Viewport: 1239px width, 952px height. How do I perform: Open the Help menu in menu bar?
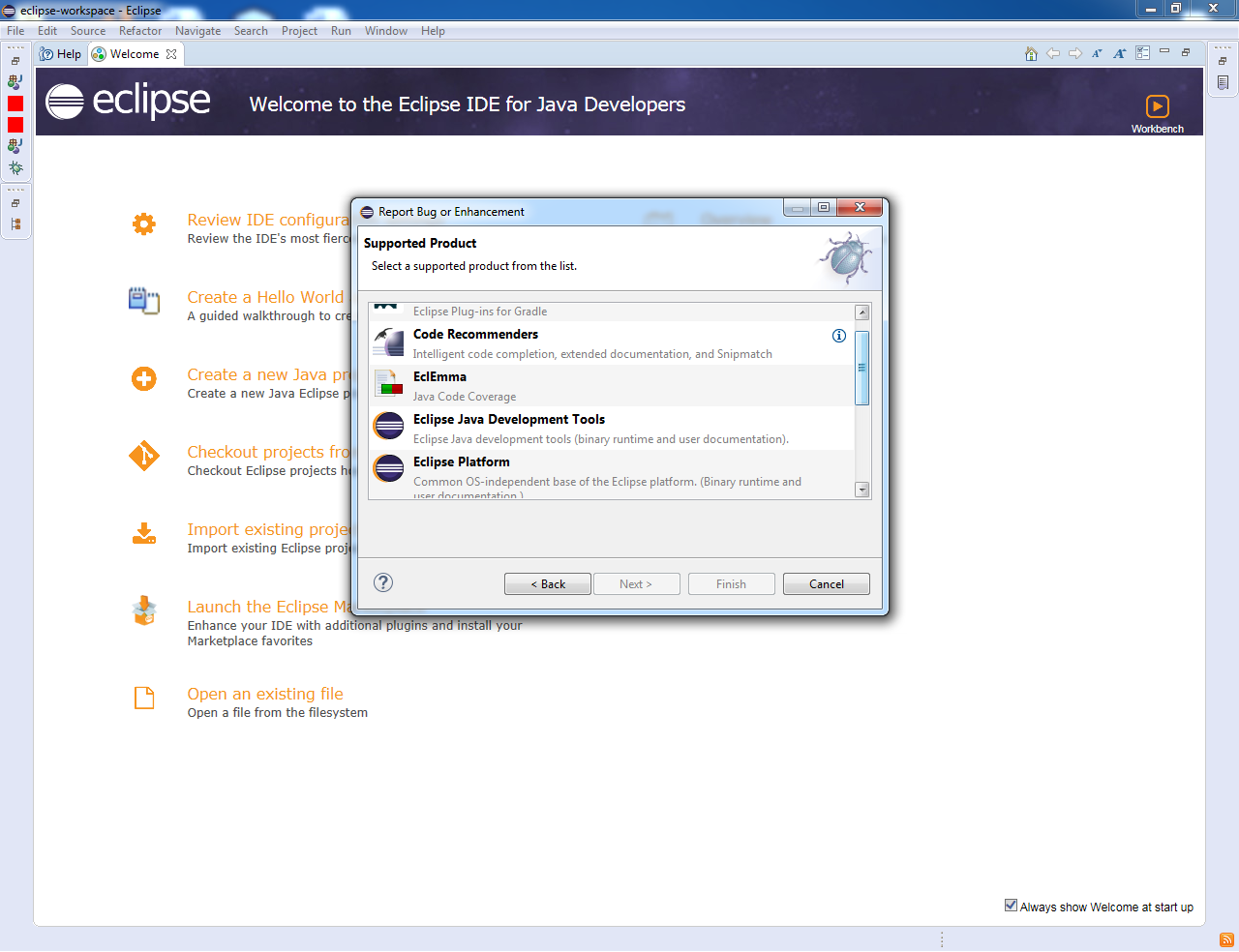coord(433,31)
